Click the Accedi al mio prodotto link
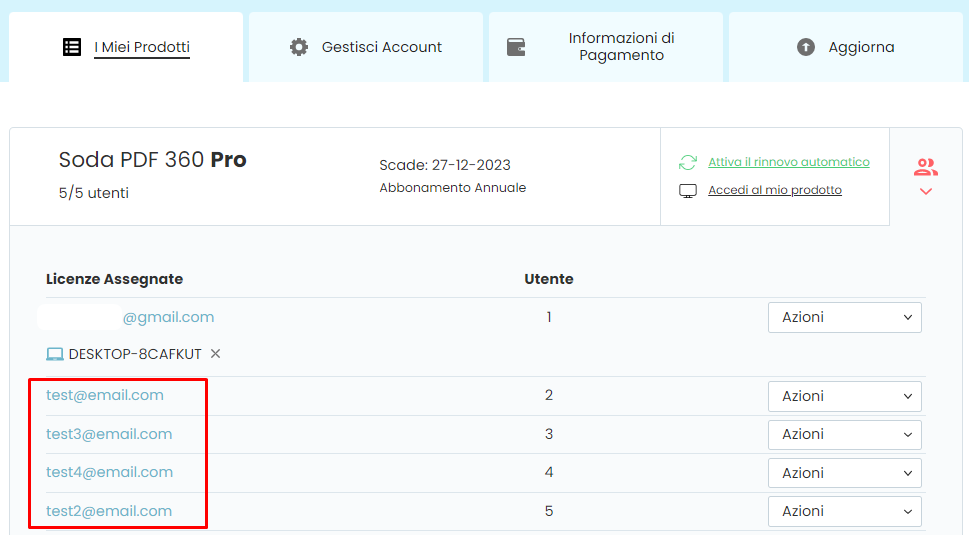Viewport: 969px width, 535px height. coord(775,190)
